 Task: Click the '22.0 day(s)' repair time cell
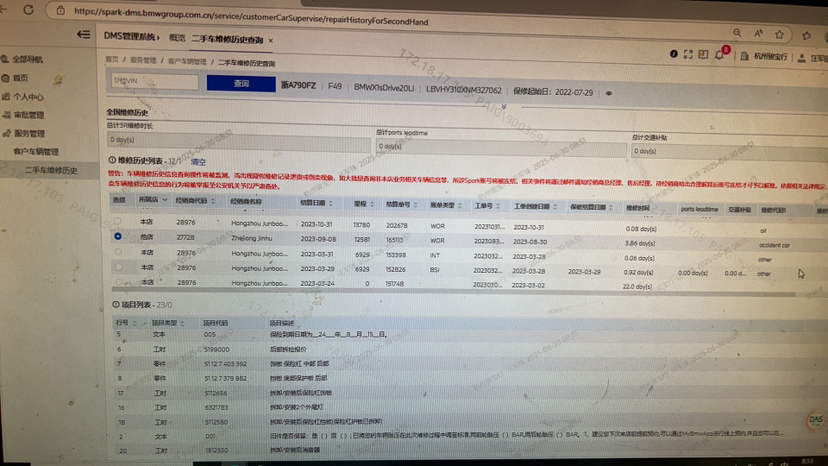(x=637, y=286)
